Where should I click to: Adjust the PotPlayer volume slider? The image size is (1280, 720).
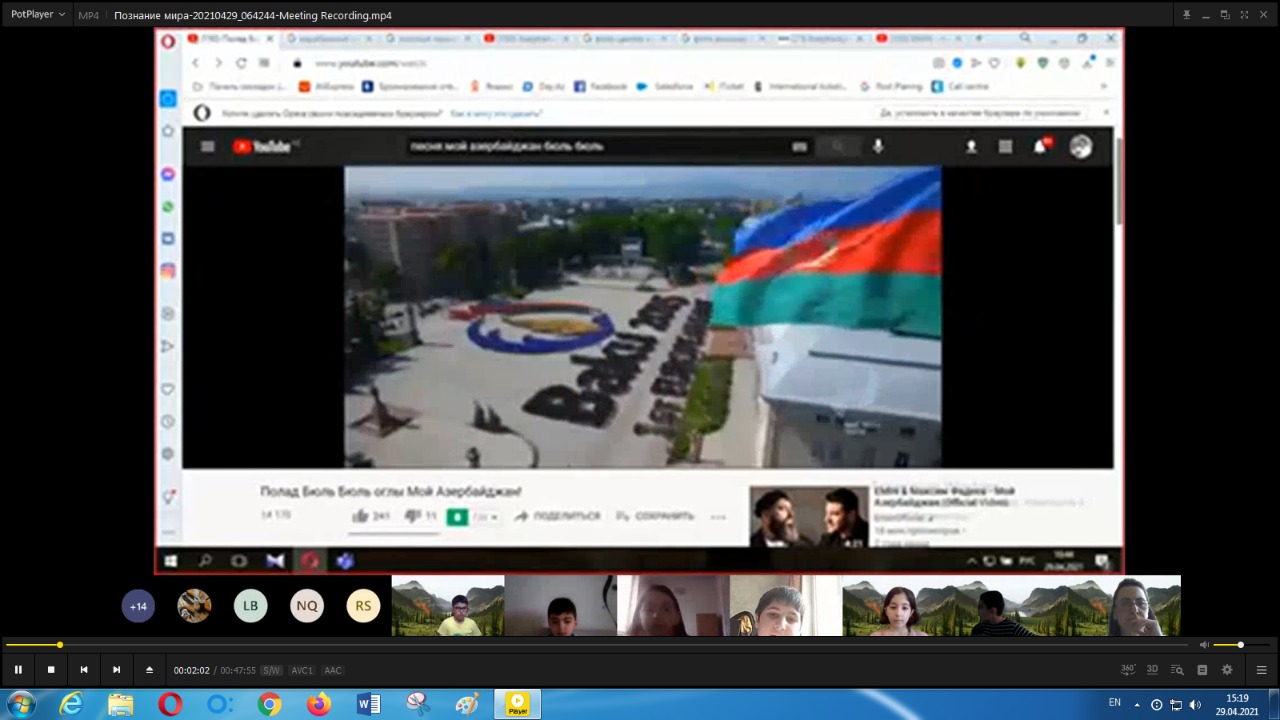[x=1241, y=645]
